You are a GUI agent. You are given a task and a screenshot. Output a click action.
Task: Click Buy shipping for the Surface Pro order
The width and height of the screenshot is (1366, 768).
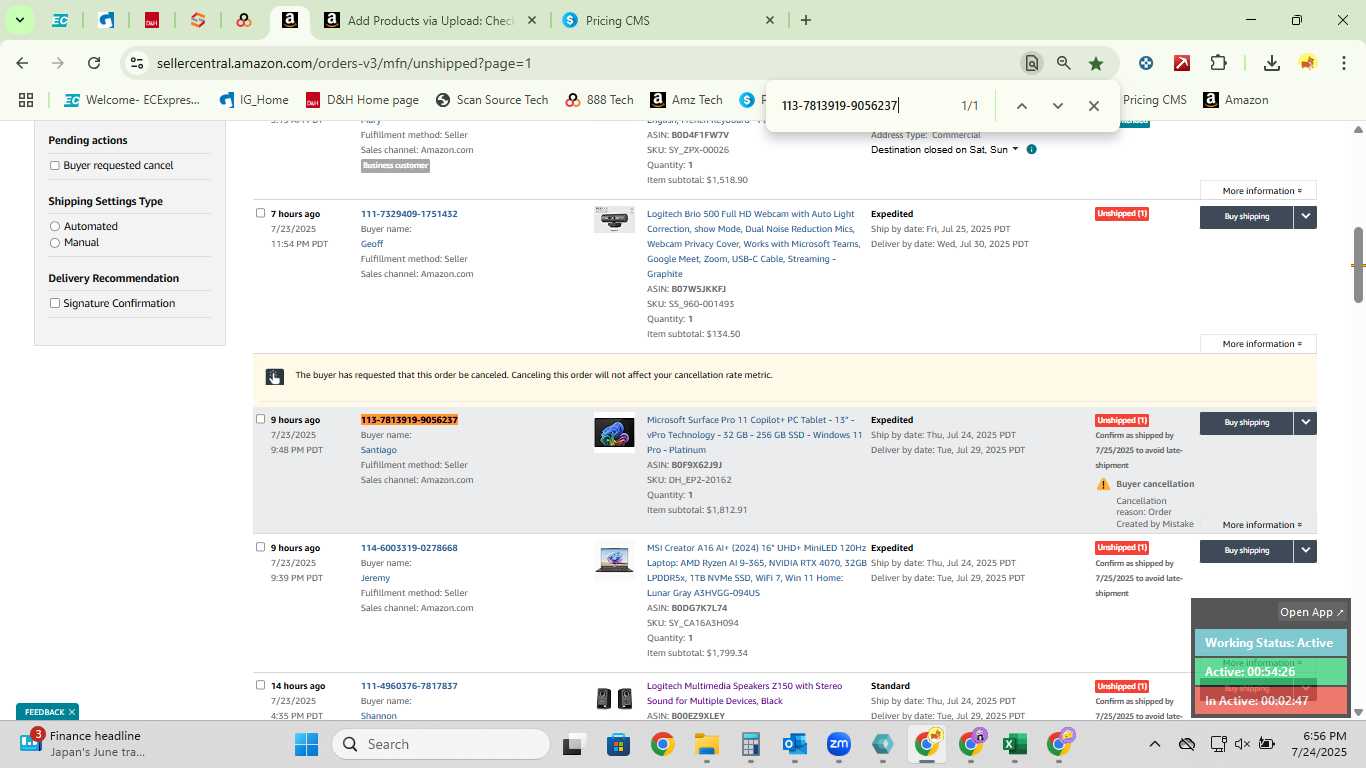pos(1247,422)
